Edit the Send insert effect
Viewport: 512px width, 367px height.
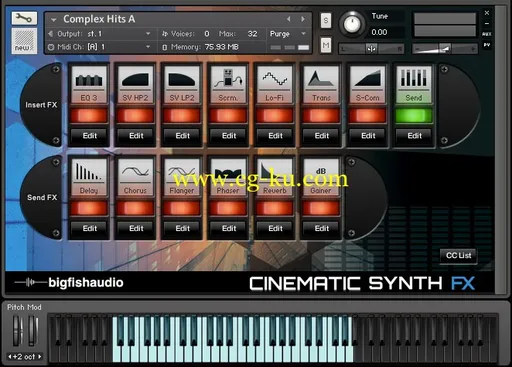414,136
